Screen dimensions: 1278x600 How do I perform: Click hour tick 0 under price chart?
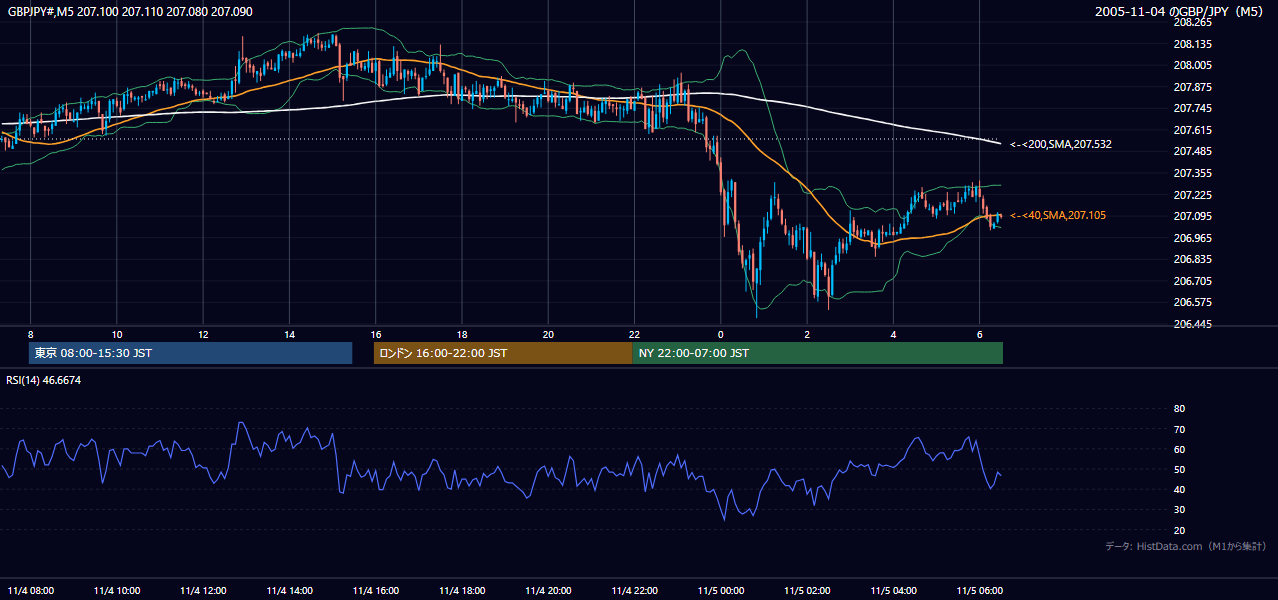pyautogui.click(x=720, y=334)
